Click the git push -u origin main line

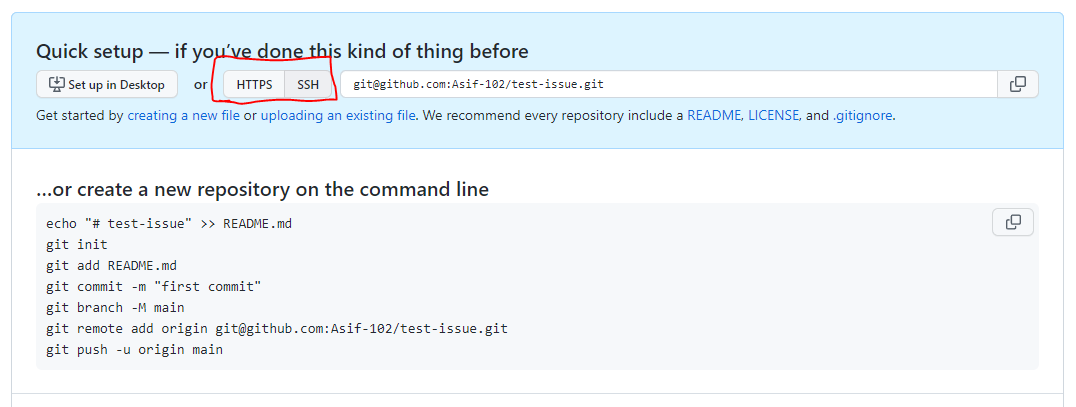click(134, 349)
